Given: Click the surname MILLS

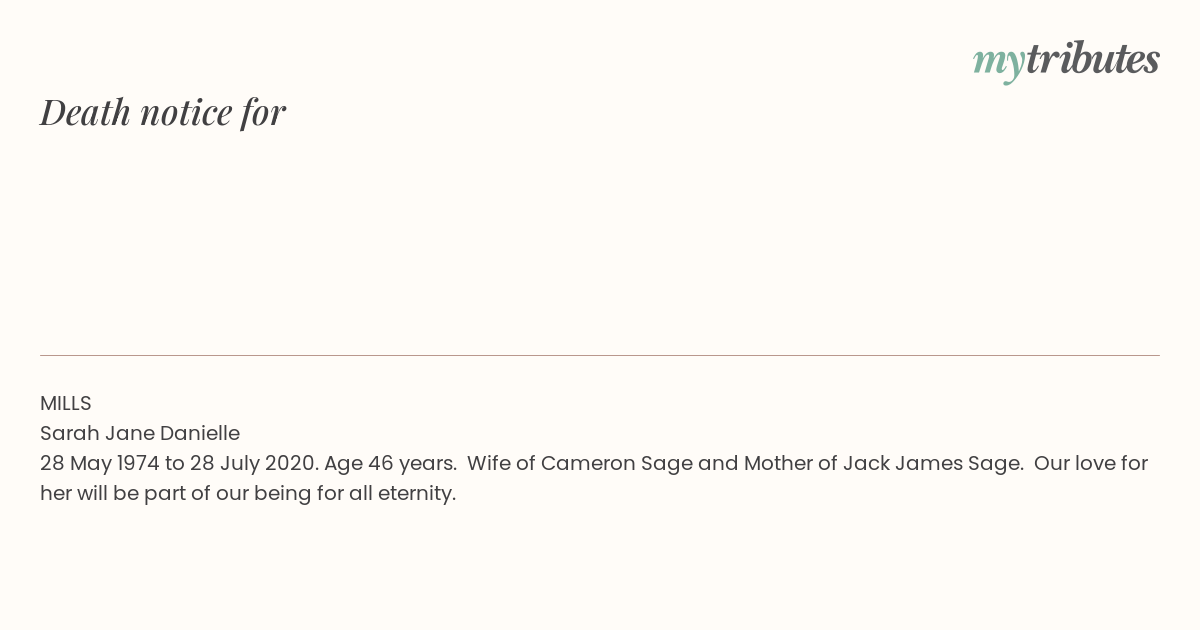Looking at the screenshot, I should click(66, 403).
